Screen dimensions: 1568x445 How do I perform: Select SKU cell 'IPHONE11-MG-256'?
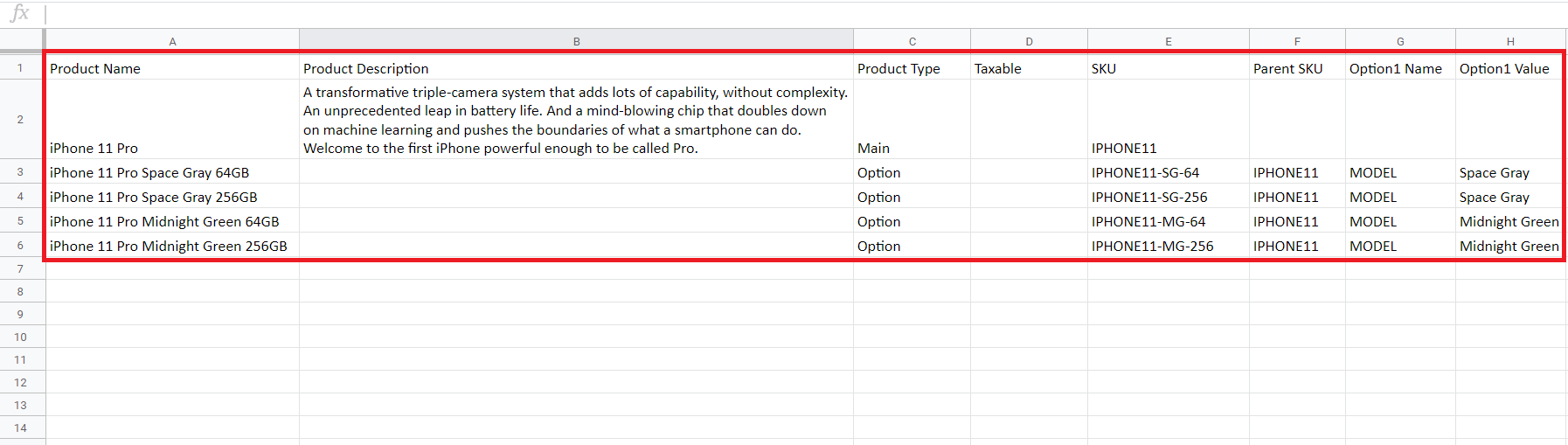(1168, 246)
